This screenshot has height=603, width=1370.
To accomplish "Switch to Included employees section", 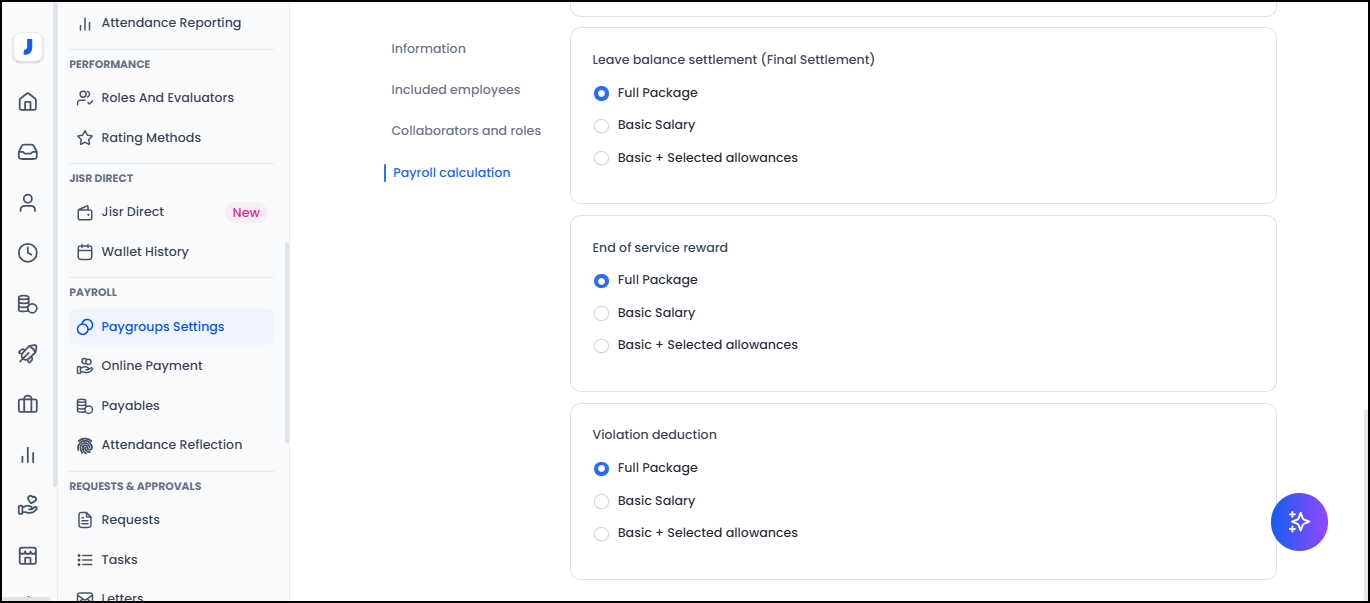I will pos(455,90).
